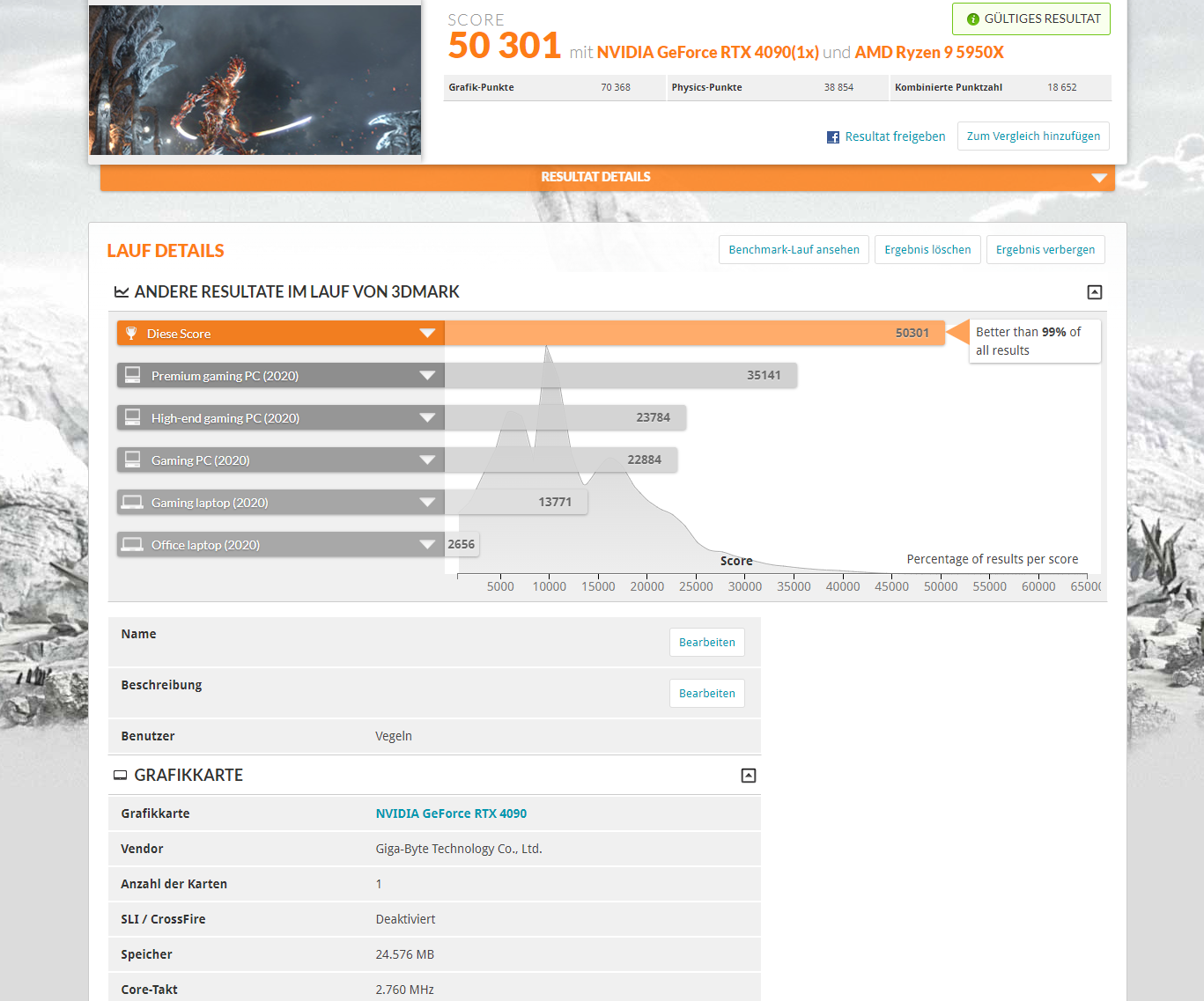1204x1001 pixels.
Task: Click the monitor icon on Gaming PC (2020) row
Action: point(133,459)
